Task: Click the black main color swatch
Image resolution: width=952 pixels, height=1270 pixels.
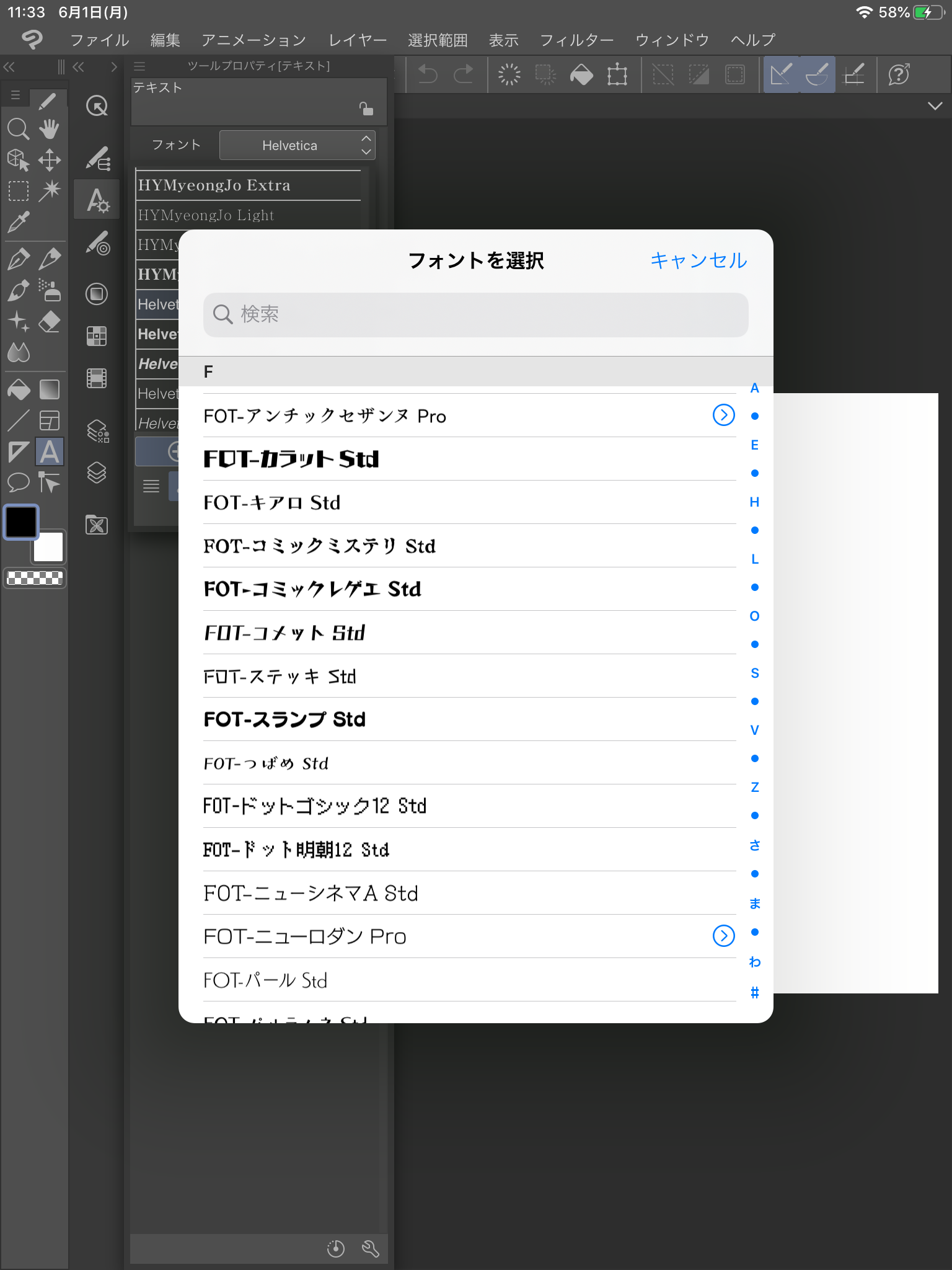Action: [x=21, y=522]
